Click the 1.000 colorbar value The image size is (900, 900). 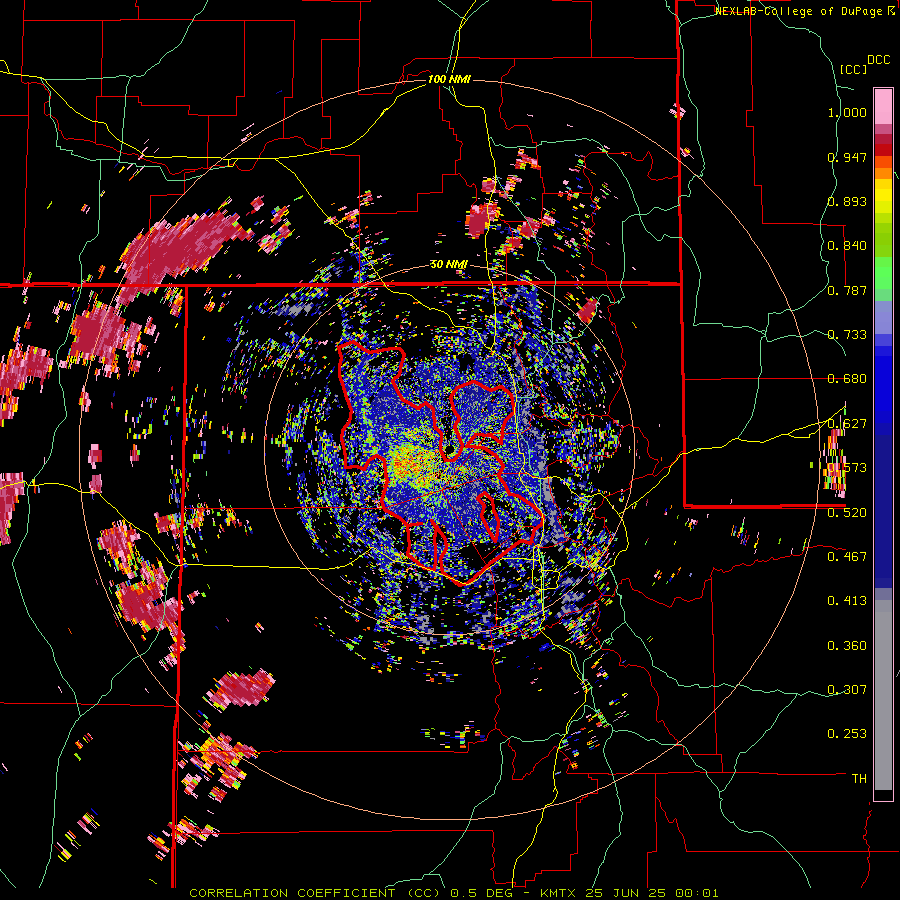tap(847, 112)
